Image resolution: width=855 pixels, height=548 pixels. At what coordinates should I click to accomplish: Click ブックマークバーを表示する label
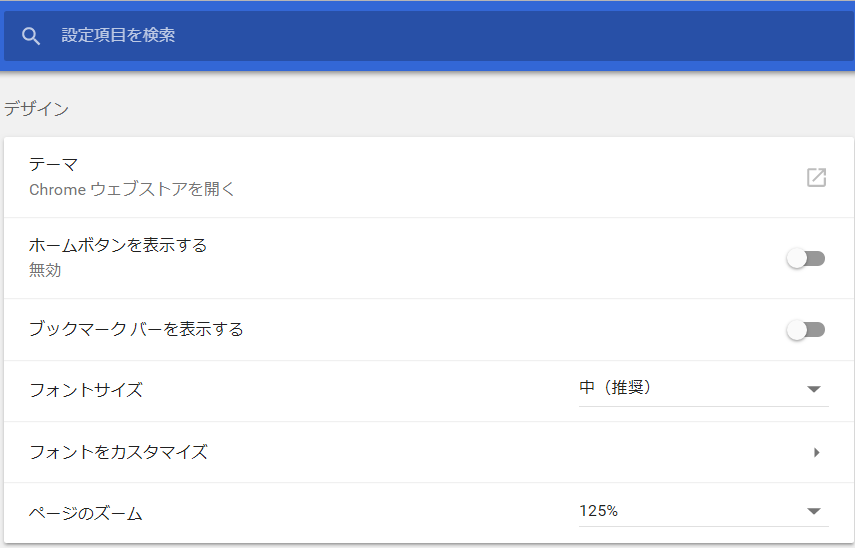tap(136, 329)
